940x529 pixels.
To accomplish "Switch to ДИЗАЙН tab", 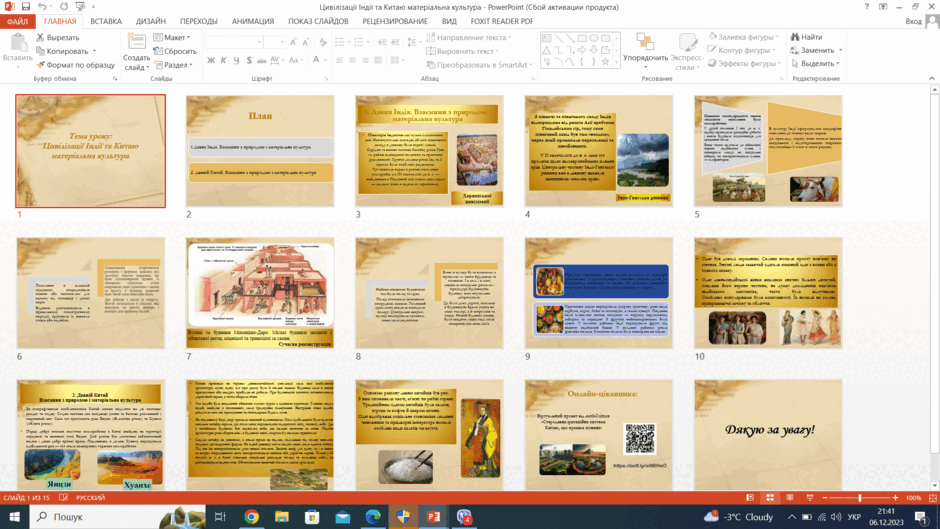I will pos(150,21).
